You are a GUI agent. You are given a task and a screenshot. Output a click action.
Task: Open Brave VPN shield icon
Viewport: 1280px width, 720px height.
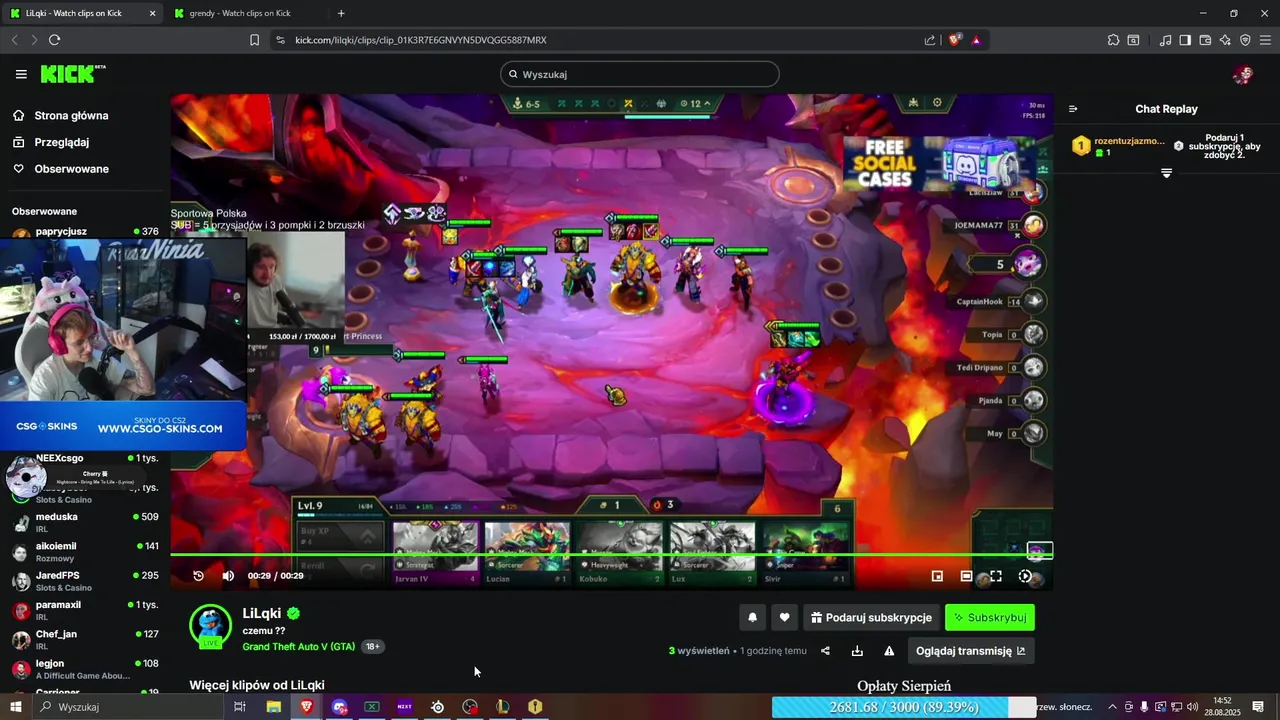pyautogui.click(x=1245, y=40)
